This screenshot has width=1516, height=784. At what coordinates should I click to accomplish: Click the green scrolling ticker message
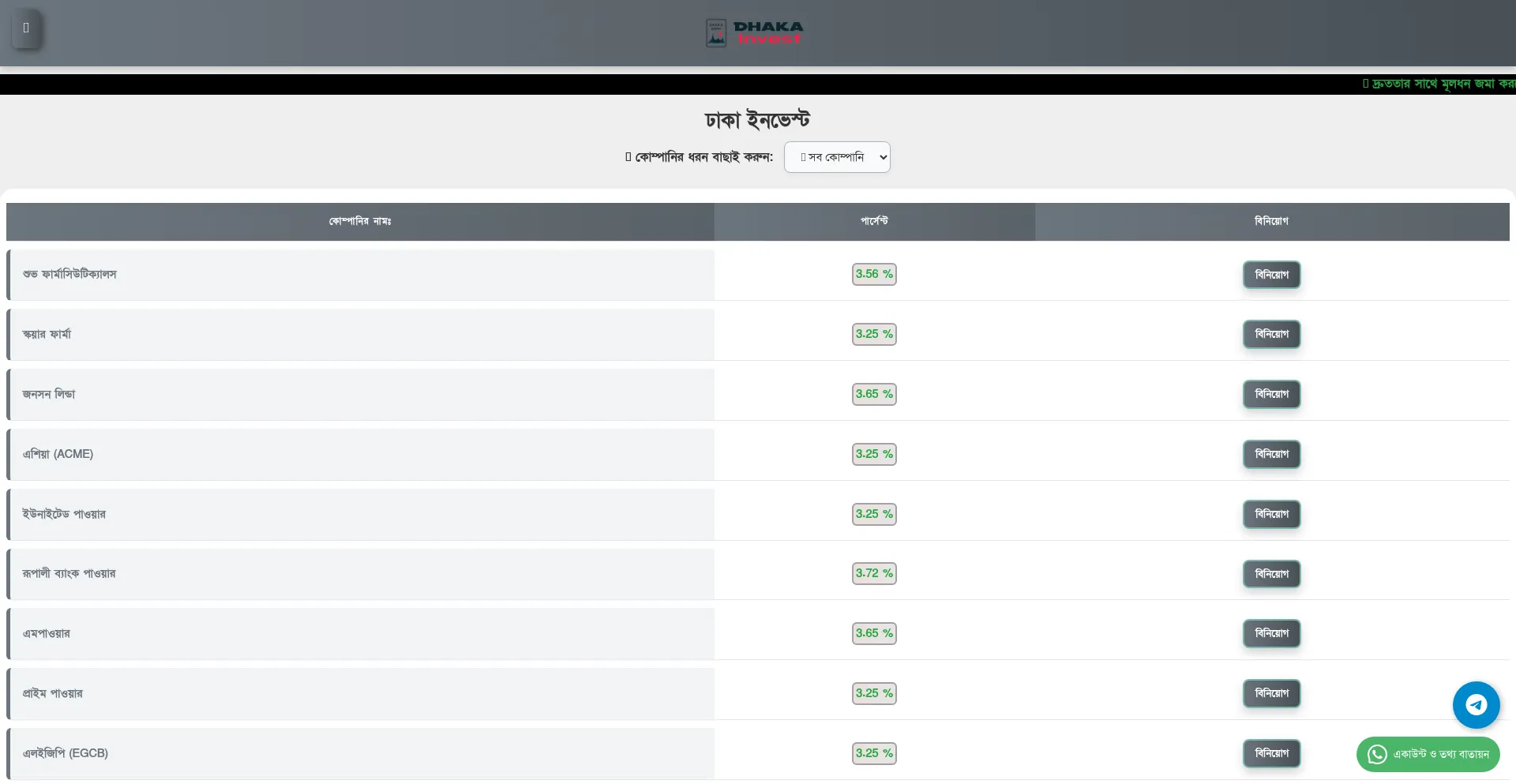1439,84
